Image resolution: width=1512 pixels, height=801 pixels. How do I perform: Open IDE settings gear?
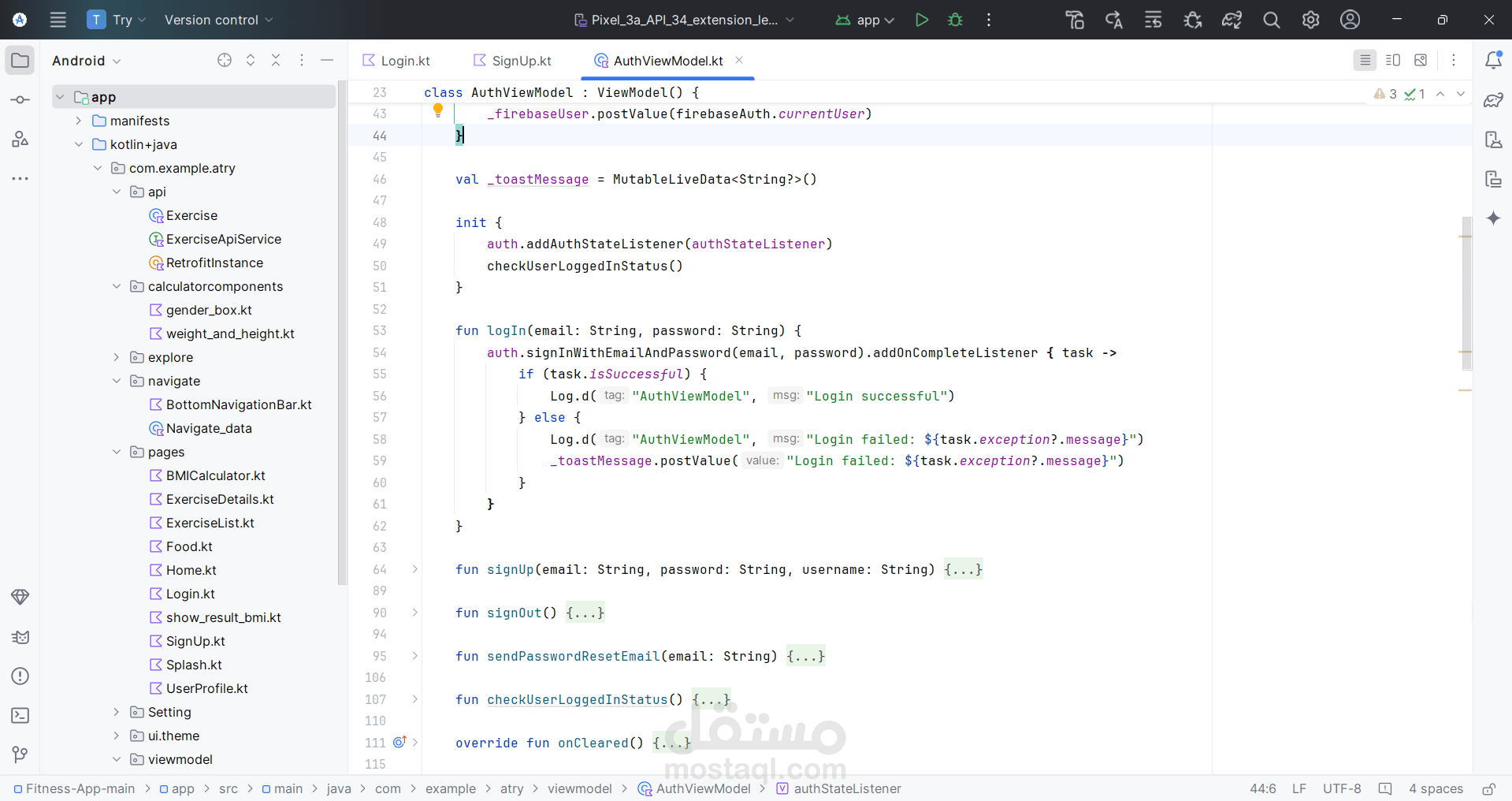pos(1310,20)
